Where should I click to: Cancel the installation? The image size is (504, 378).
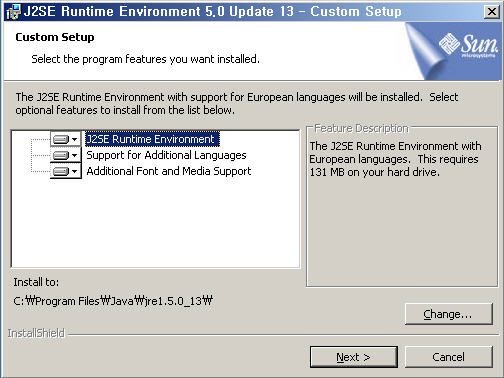click(x=449, y=357)
